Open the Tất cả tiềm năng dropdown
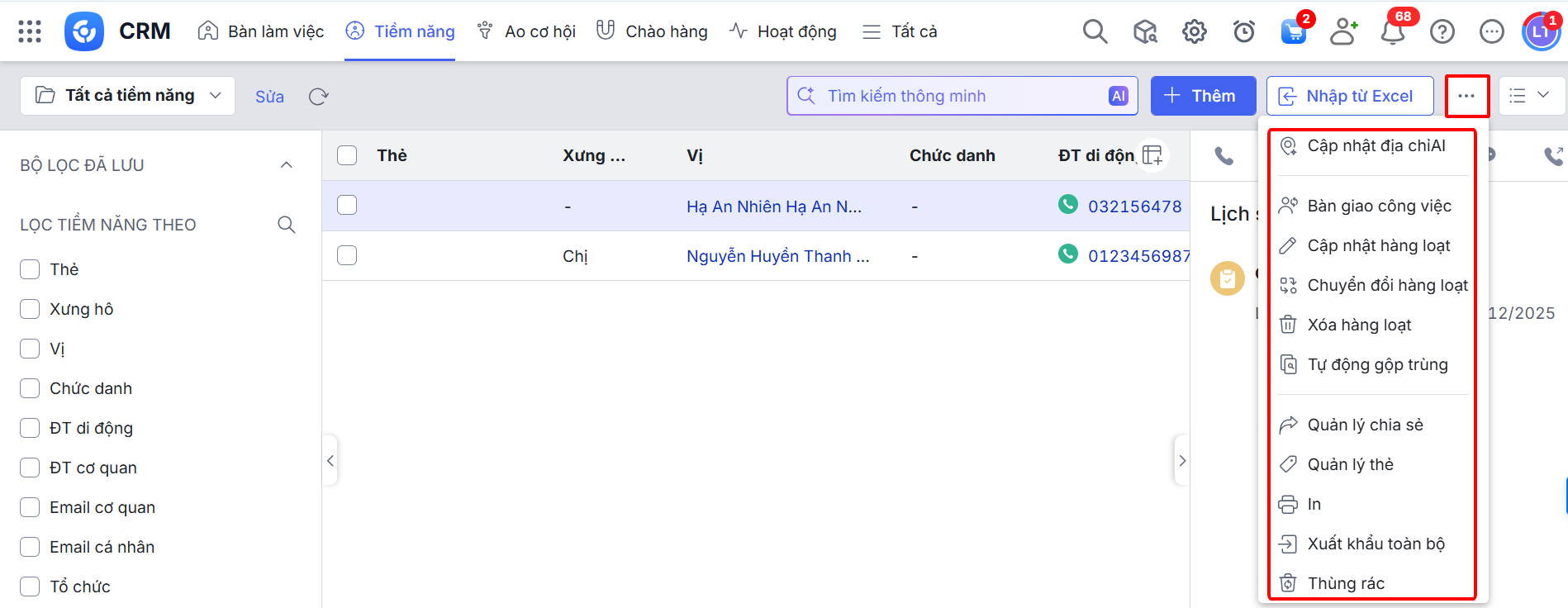This screenshot has height=608, width=1568. click(128, 96)
